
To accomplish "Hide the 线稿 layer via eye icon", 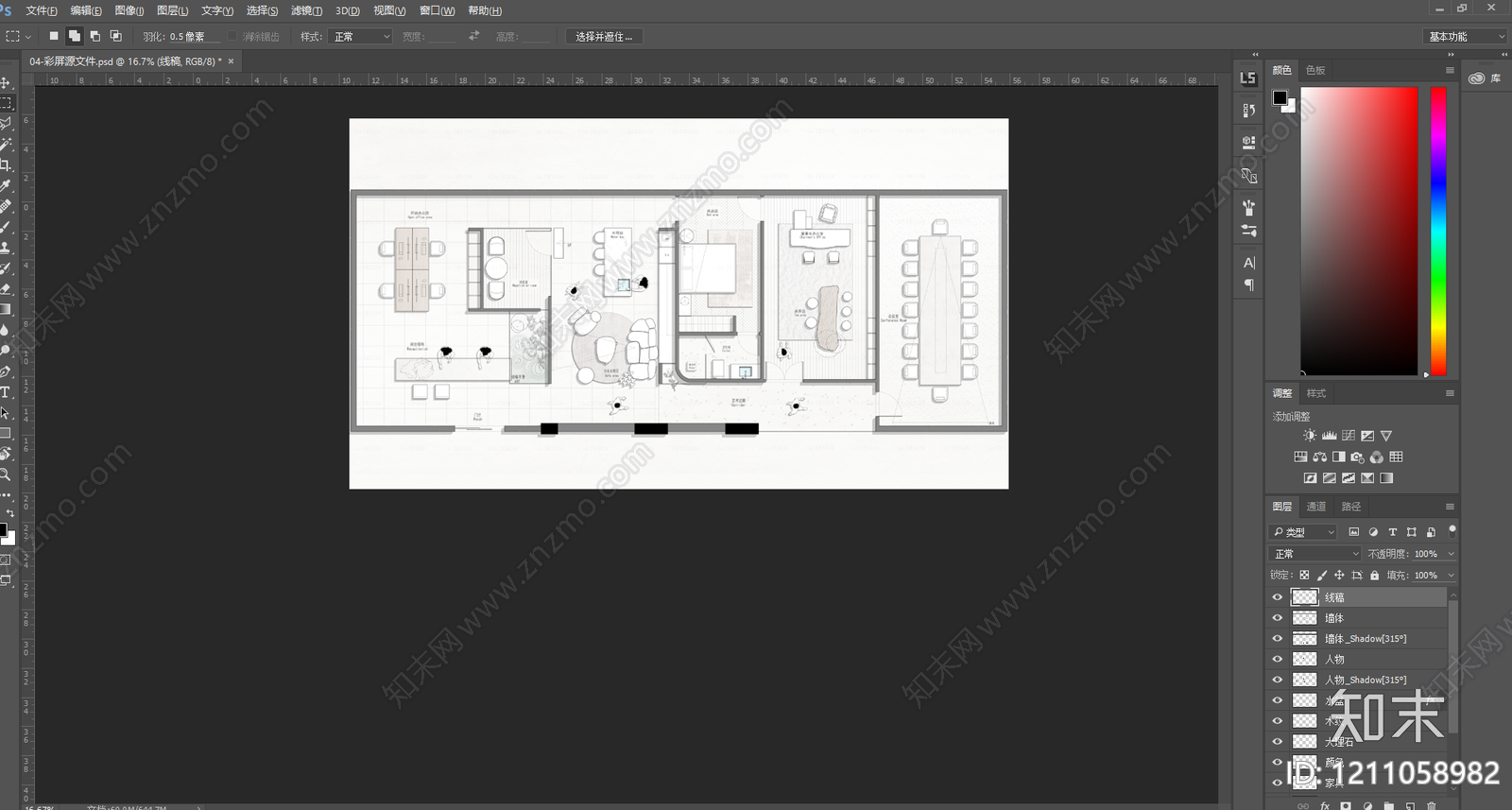I will [x=1278, y=597].
